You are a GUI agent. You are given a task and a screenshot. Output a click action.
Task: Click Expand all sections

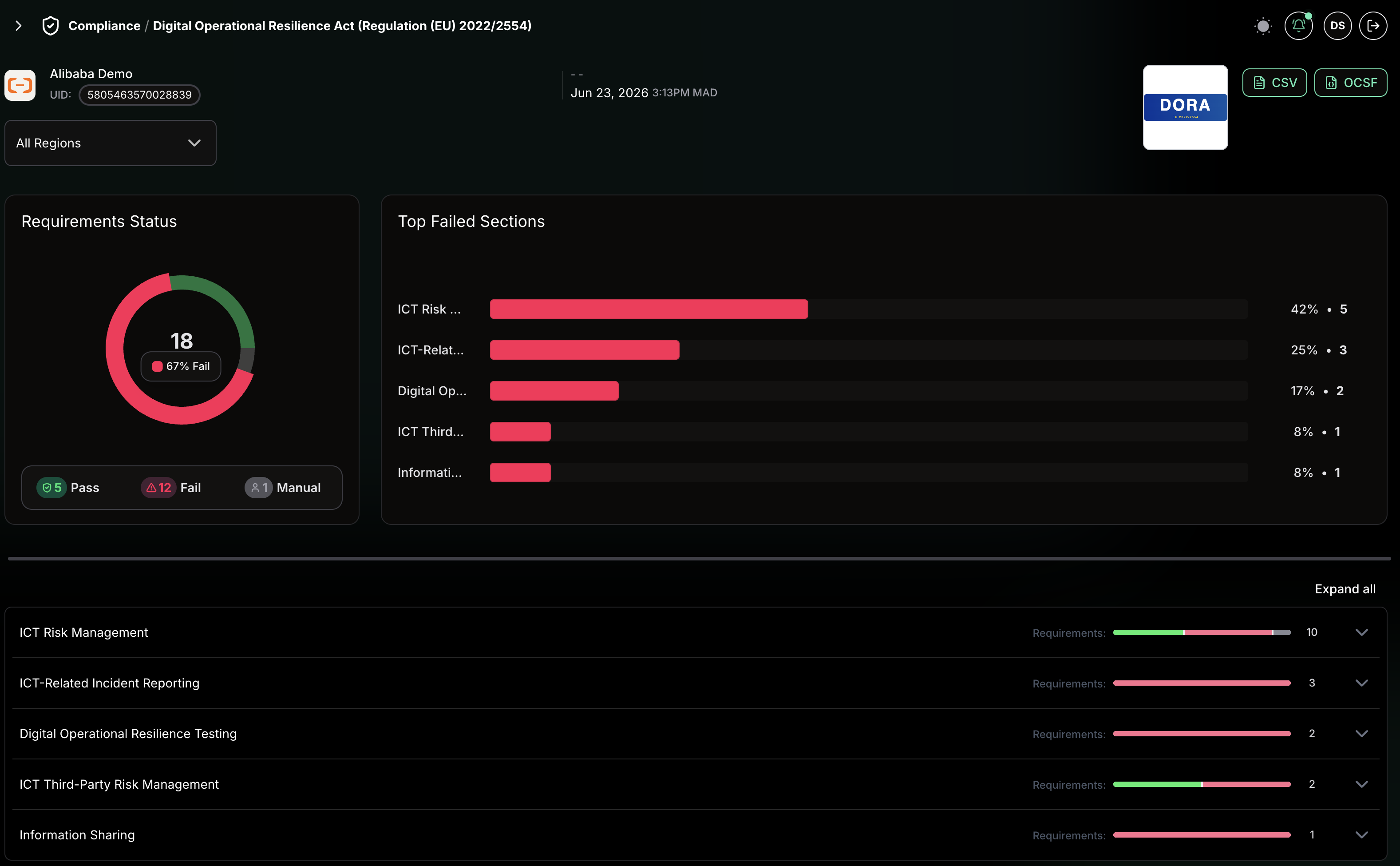(x=1345, y=589)
